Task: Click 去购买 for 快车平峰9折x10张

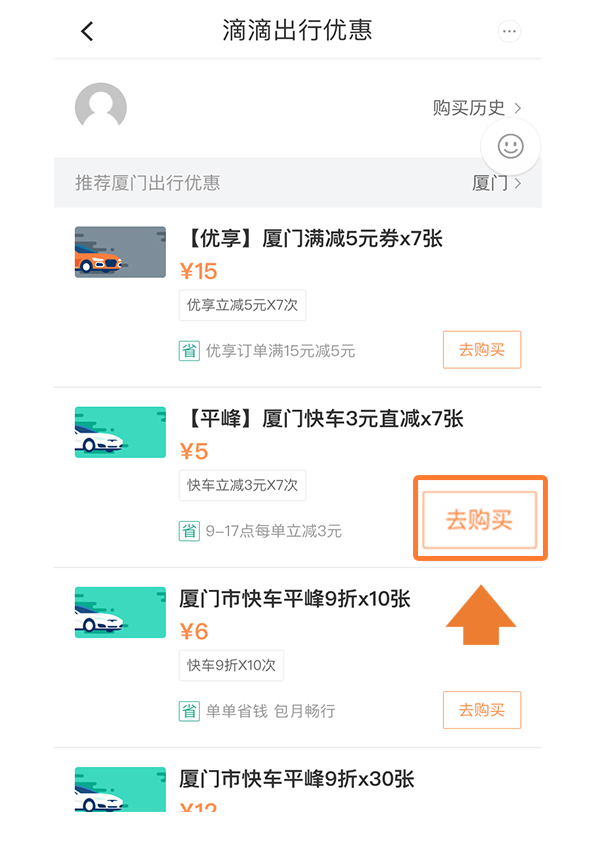Action: pyautogui.click(x=482, y=710)
